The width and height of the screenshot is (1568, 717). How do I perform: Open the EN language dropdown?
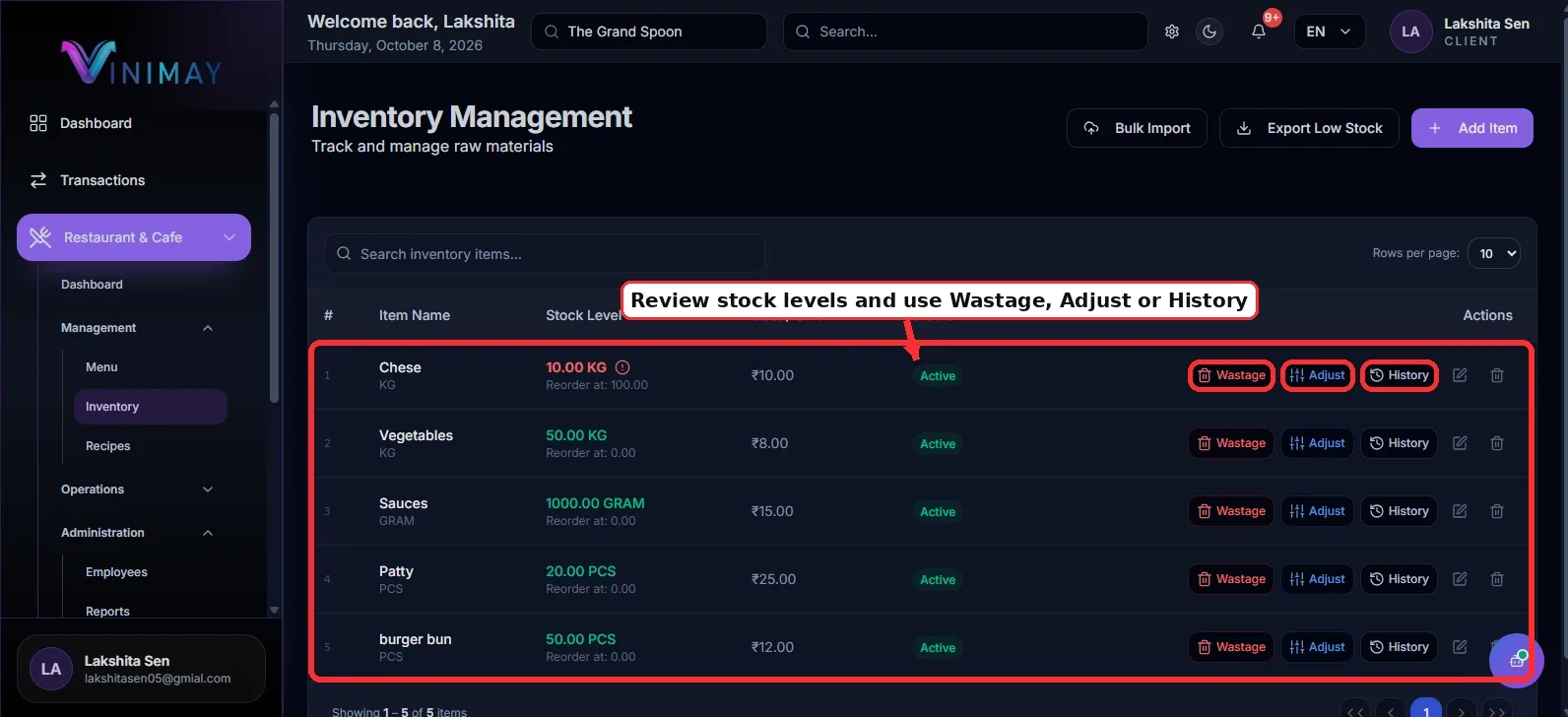point(1330,32)
